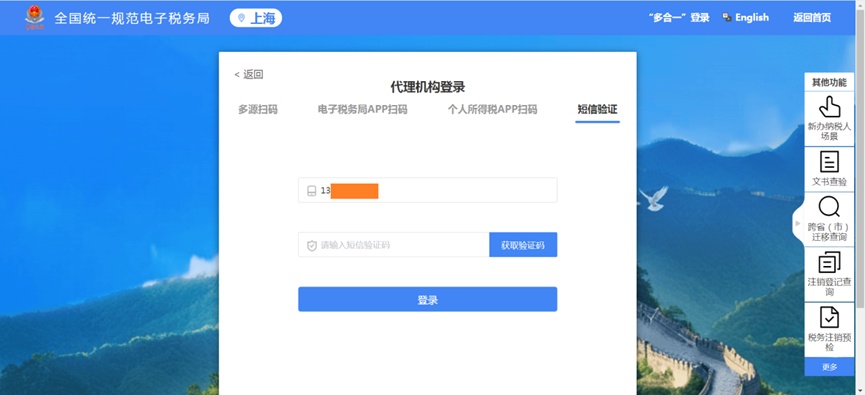Click the 获取验证码 button
The height and width of the screenshot is (395, 865).
pos(523,245)
